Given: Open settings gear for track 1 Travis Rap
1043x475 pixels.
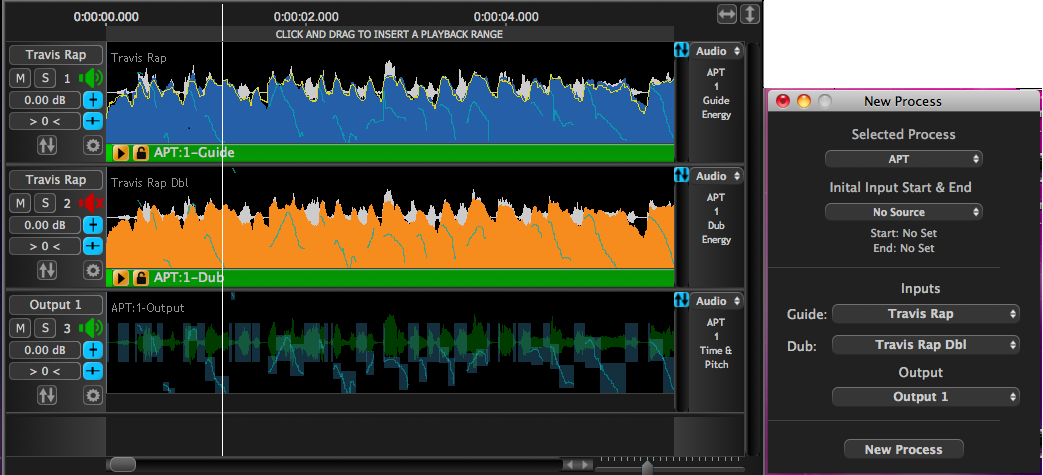Looking at the screenshot, I should point(93,145).
